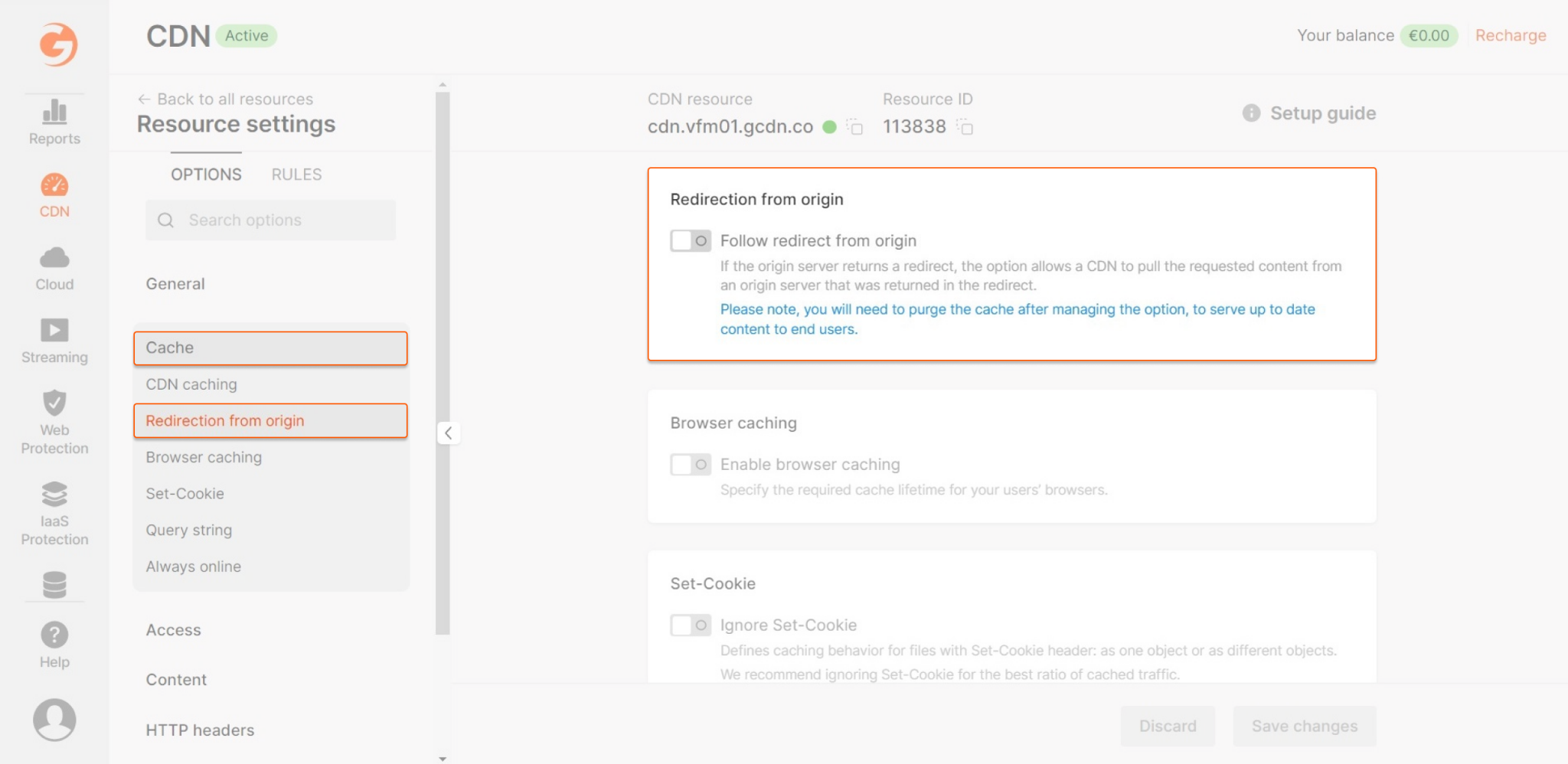This screenshot has height=764, width=1568.
Task: Toggle Ignore Set-Cookie switch
Action: tap(691, 625)
